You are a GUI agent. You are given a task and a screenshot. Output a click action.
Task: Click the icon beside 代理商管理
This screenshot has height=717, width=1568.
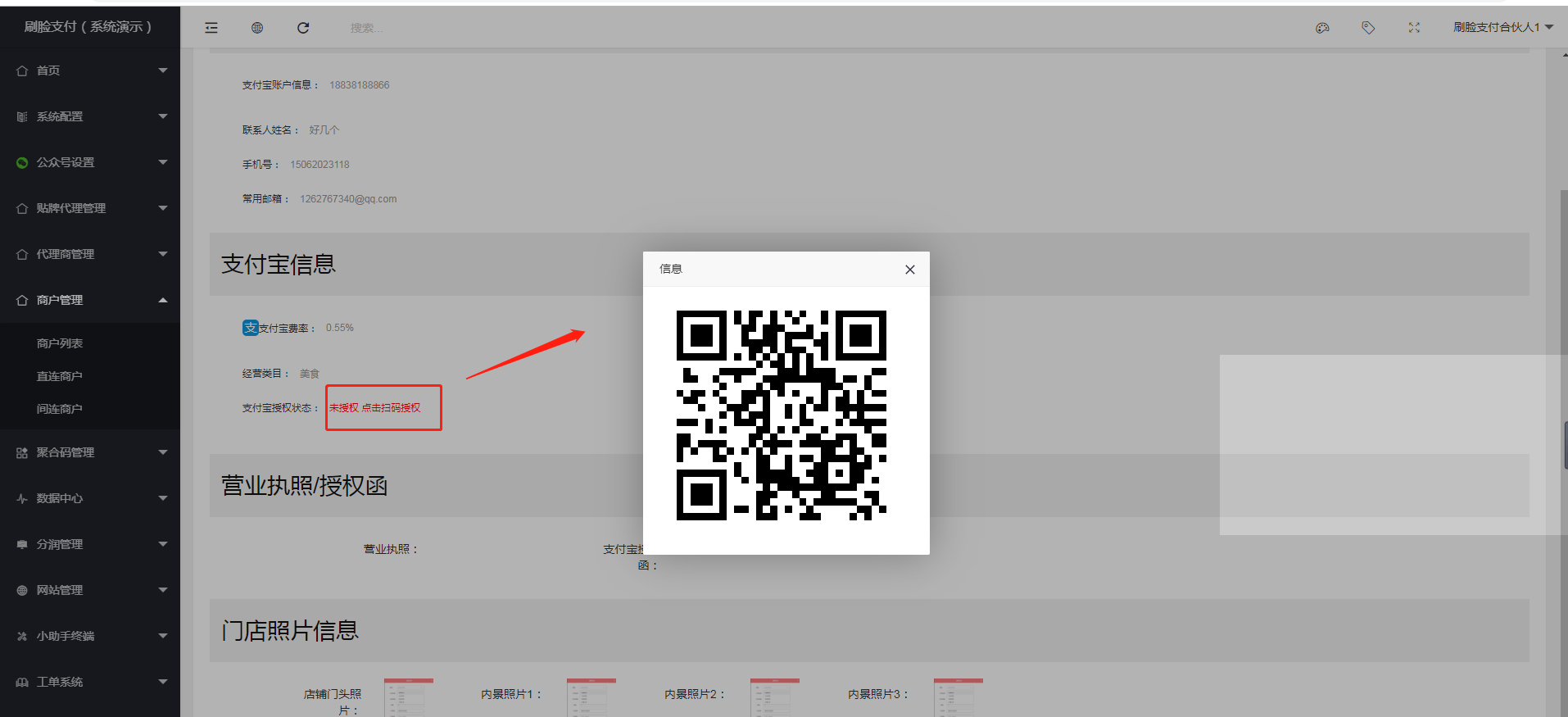pyautogui.click(x=22, y=254)
